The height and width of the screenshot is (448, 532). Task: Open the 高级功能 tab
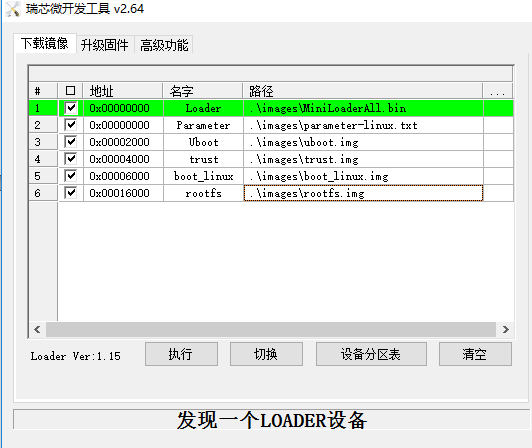point(164,44)
